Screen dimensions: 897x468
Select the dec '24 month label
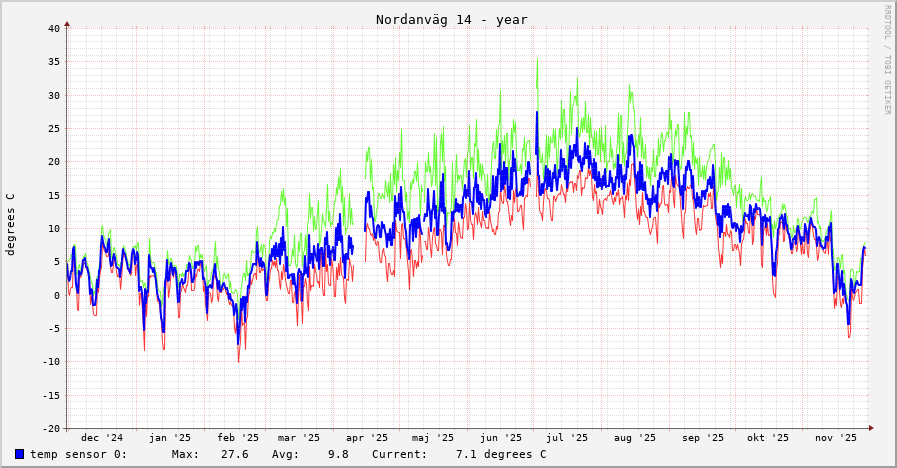[x=102, y=437]
